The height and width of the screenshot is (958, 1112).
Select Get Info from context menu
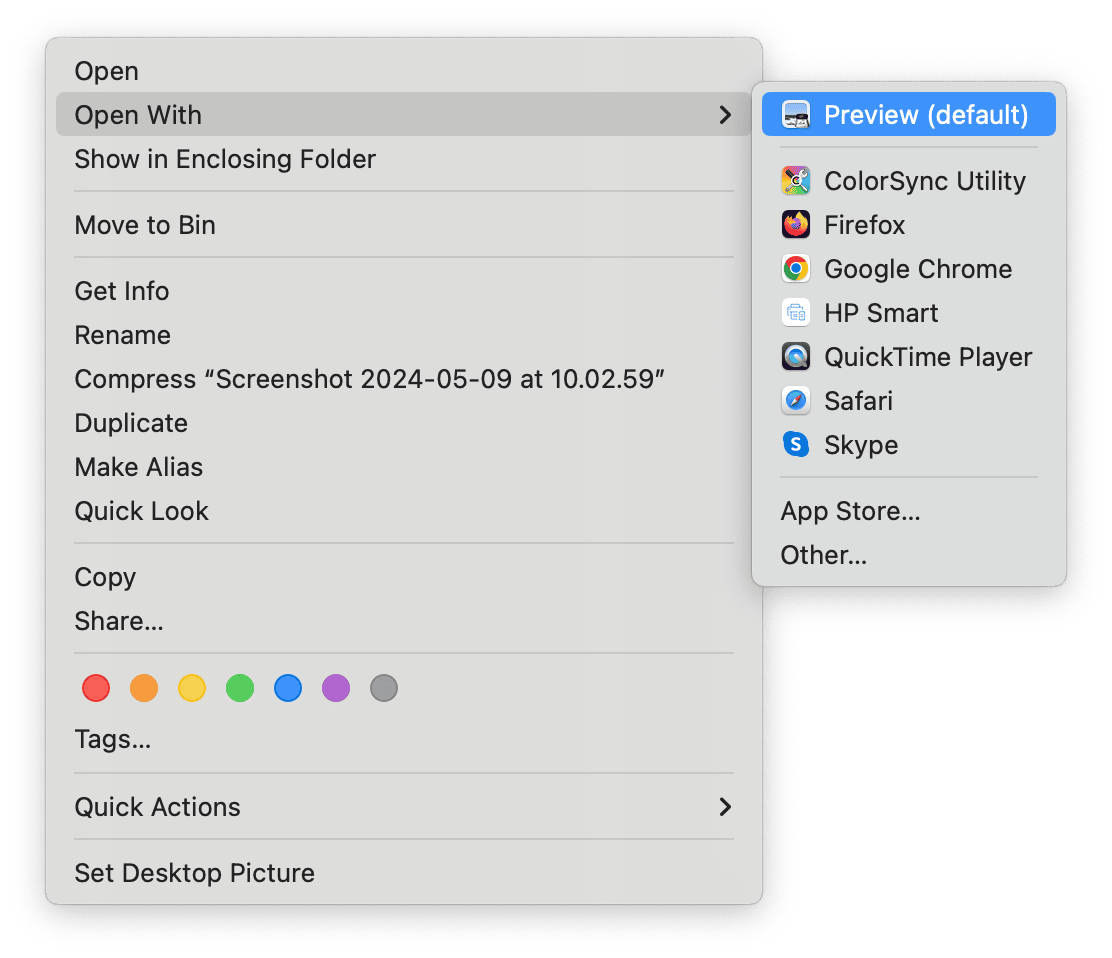pos(122,291)
